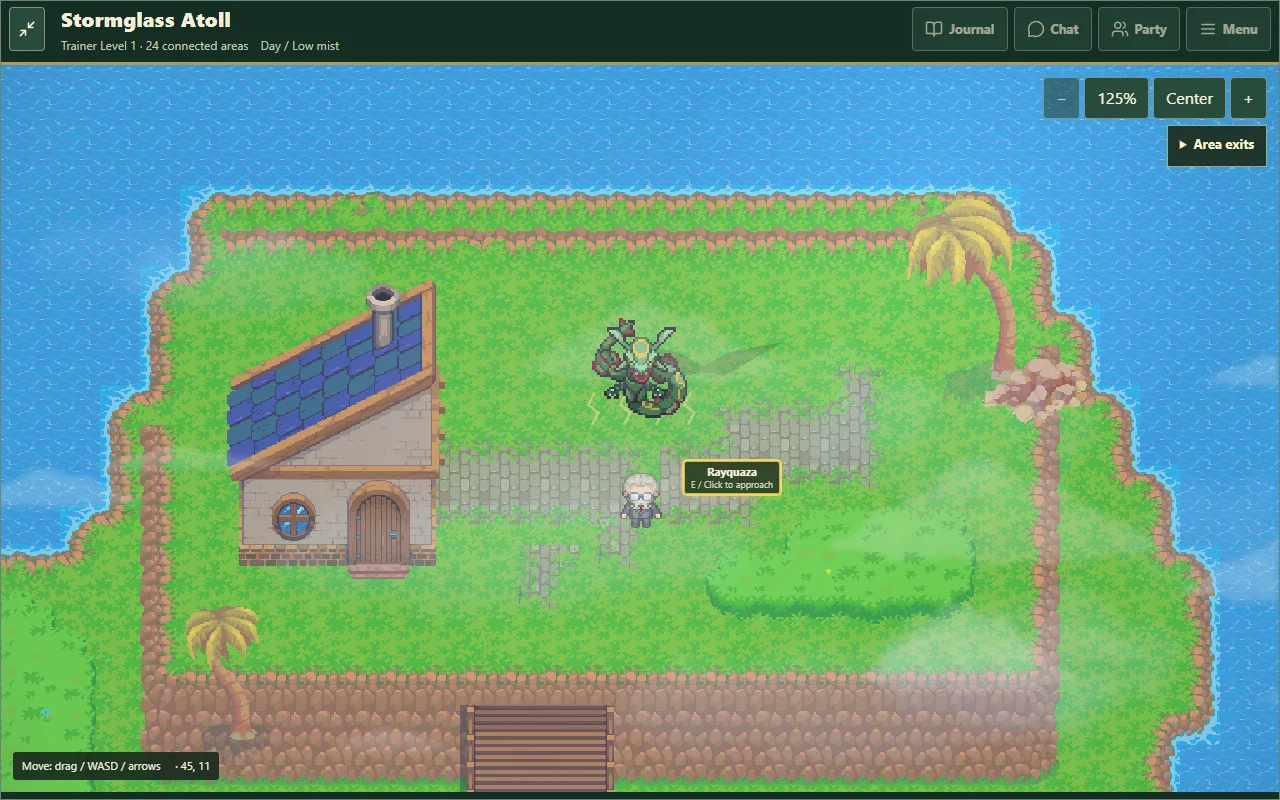Click the '45, 11' coordinates readout
The height and width of the screenshot is (800, 1280).
pyautogui.click(x=193, y=766)
